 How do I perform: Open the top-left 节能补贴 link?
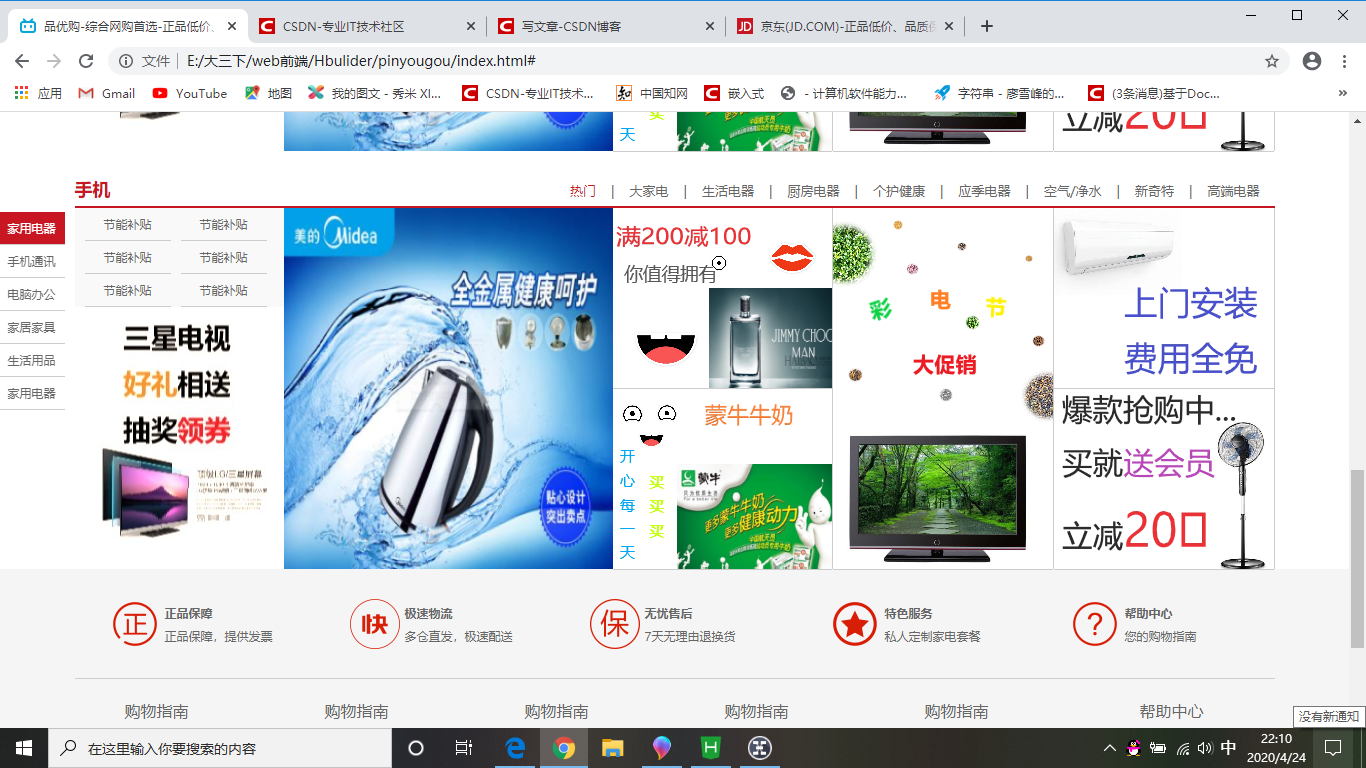[x=127, y=224]
